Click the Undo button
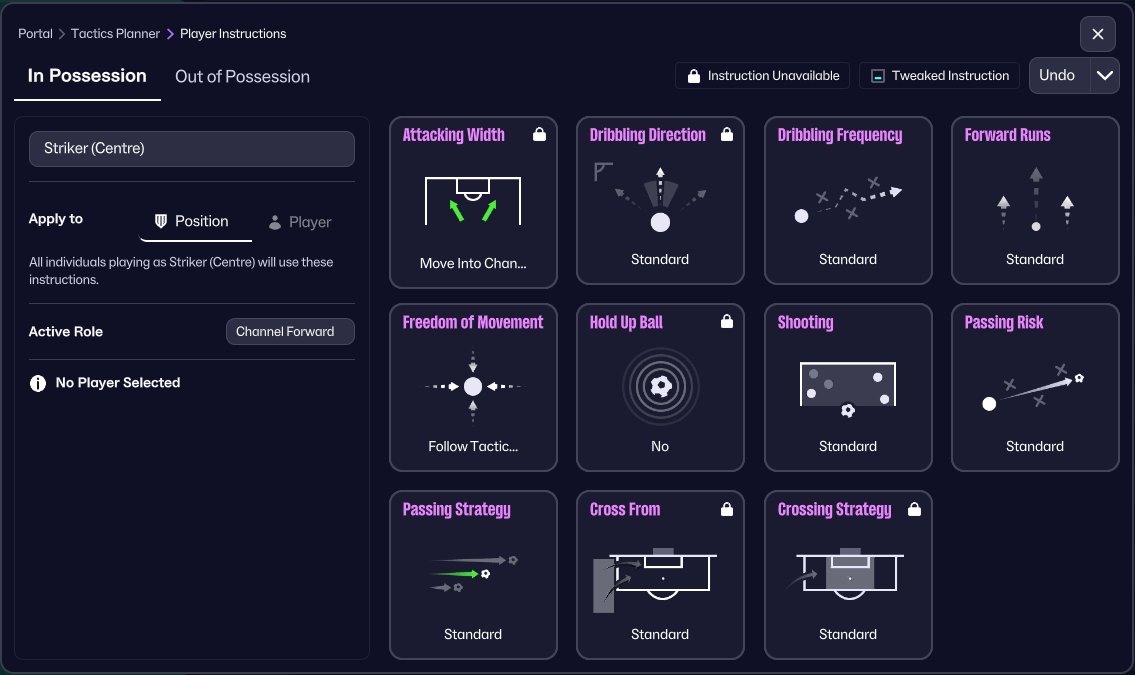The height and width of the screenshot is (675, 1135). click(x=1057, y=75)
